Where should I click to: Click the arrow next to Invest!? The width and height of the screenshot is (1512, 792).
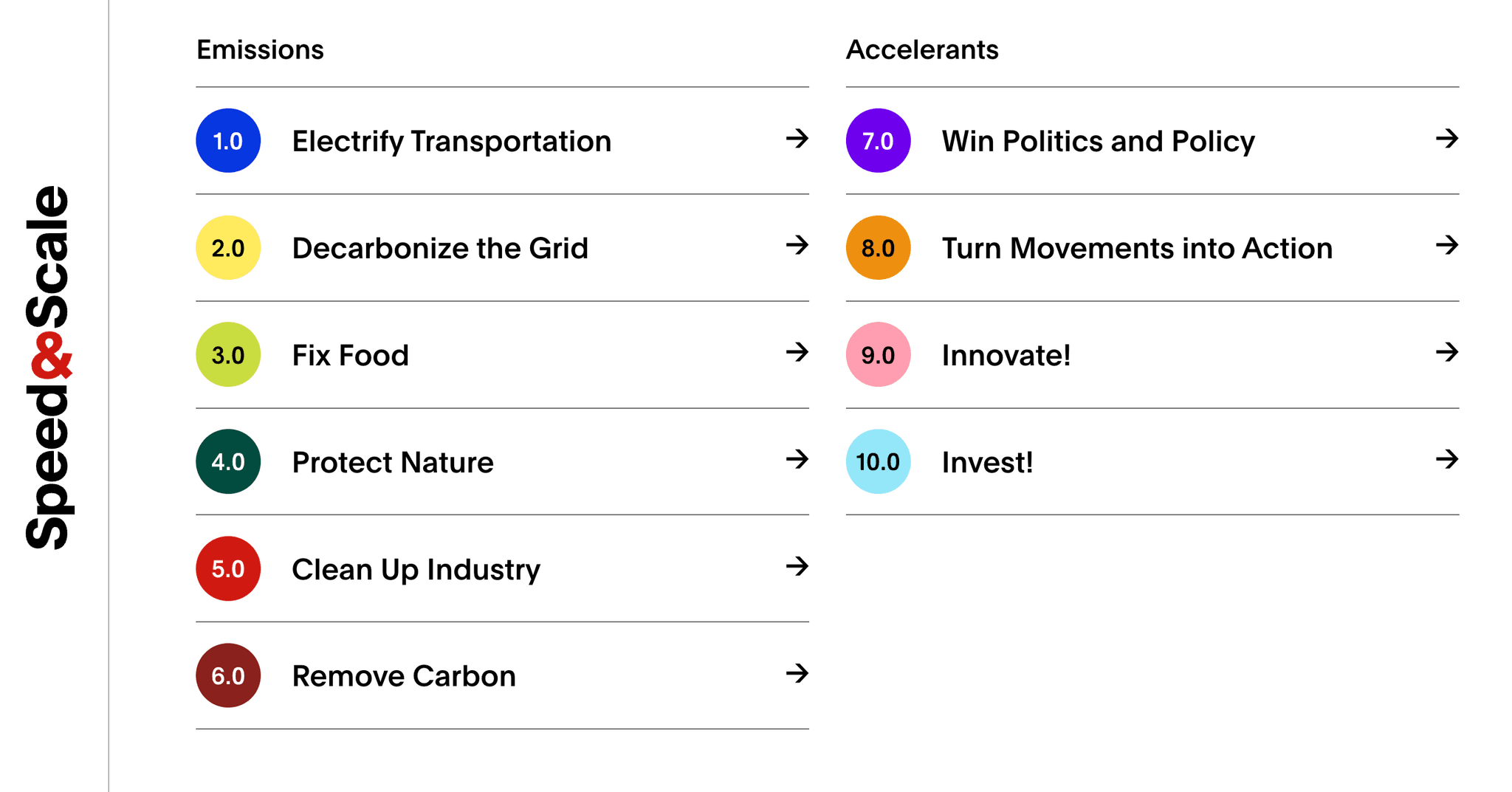1447,460
